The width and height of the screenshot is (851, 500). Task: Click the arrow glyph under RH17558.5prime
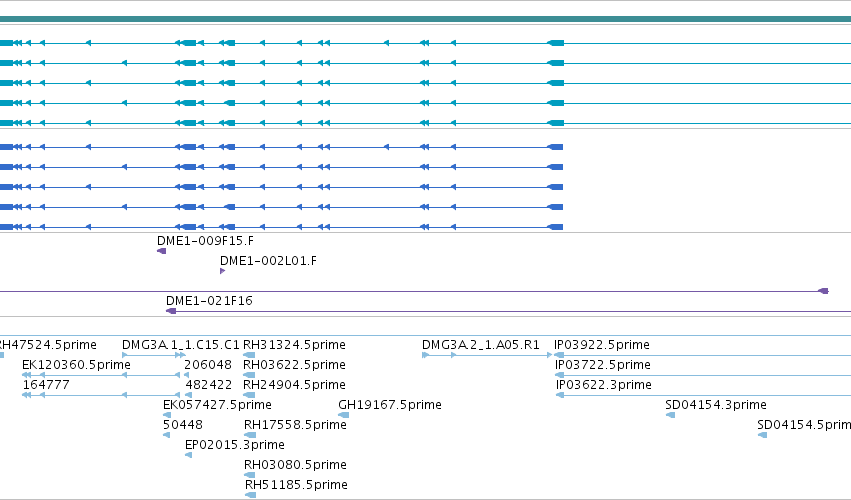(250, 435)
